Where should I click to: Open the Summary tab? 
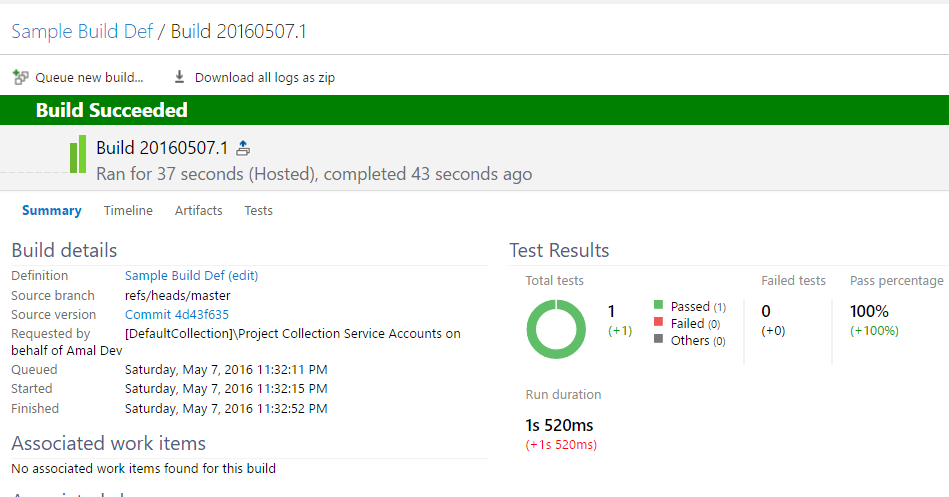click(x=52, y=211)
